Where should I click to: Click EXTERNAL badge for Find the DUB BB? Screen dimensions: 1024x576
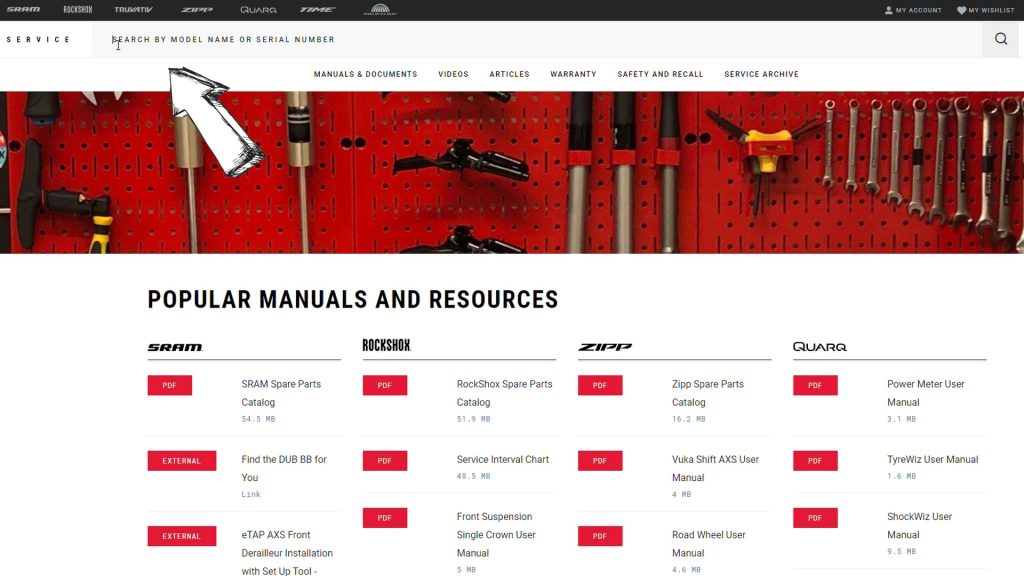[x=182, y=461]
